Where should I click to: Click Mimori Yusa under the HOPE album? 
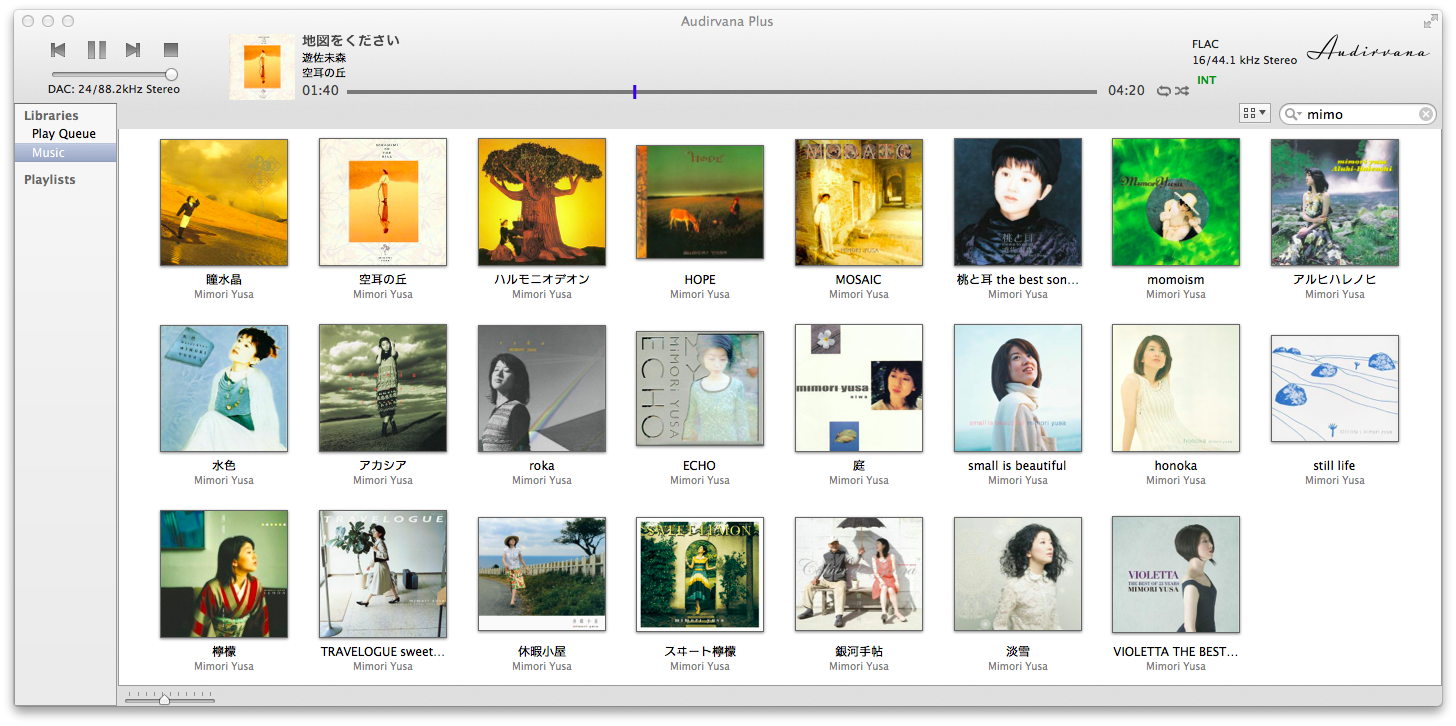(700, 295)
